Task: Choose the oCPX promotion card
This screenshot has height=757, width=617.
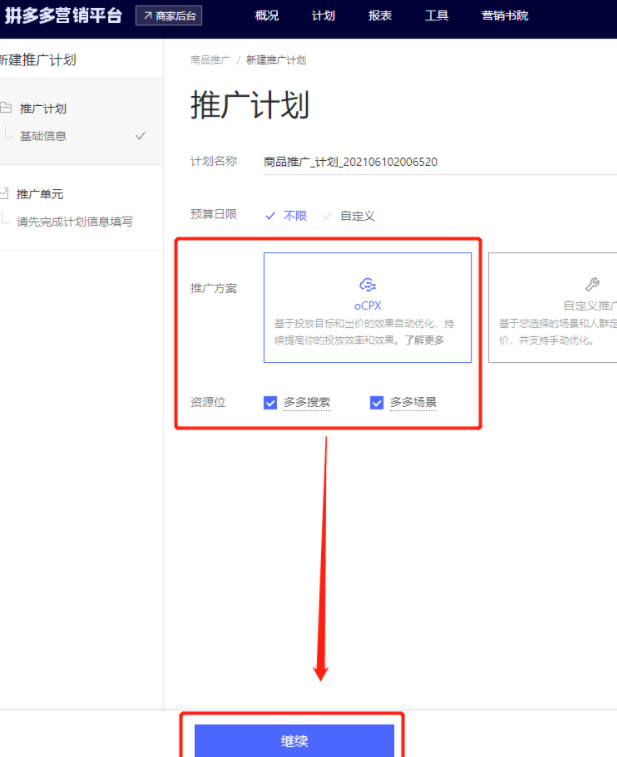Action: [x=367, y=308]
